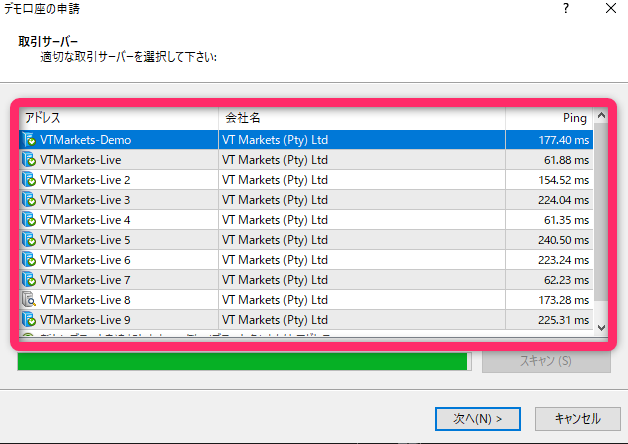The height and width of the screenshot is (444, 628).
Task: Click the server icon beside VTMarkets-Demo
Action: (29, 140)
